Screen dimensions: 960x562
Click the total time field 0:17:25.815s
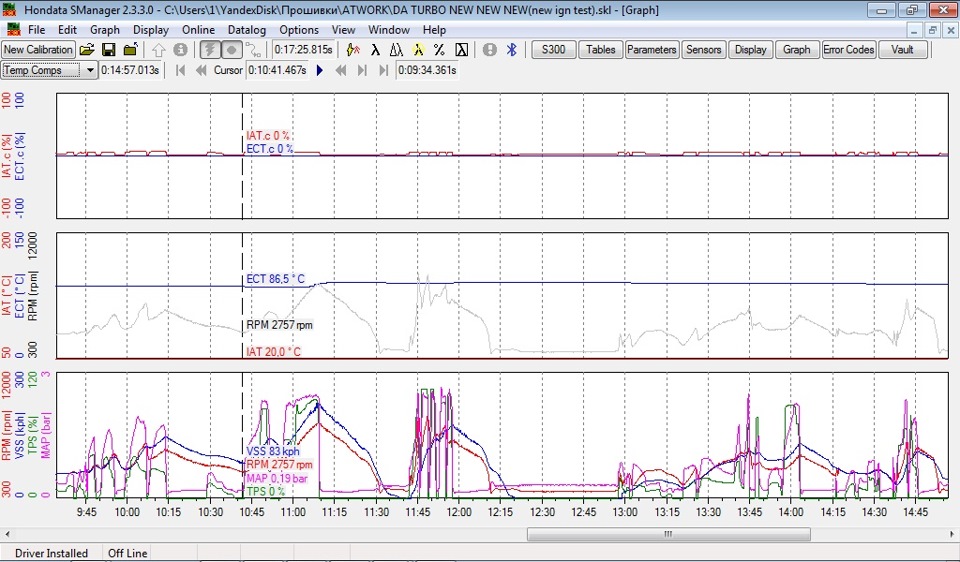click(304, 50)
